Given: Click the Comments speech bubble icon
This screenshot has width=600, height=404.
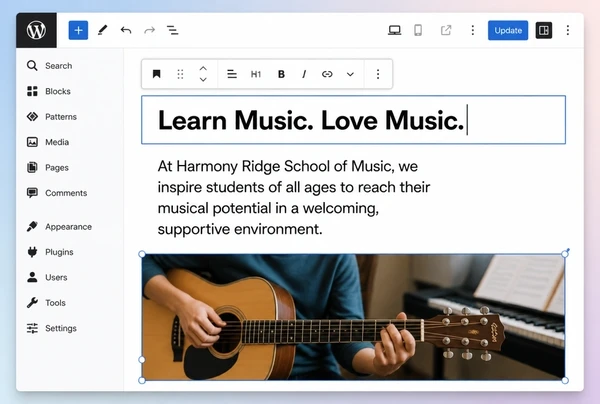Looking at the screenshot, I should click(x=33, y=193).
